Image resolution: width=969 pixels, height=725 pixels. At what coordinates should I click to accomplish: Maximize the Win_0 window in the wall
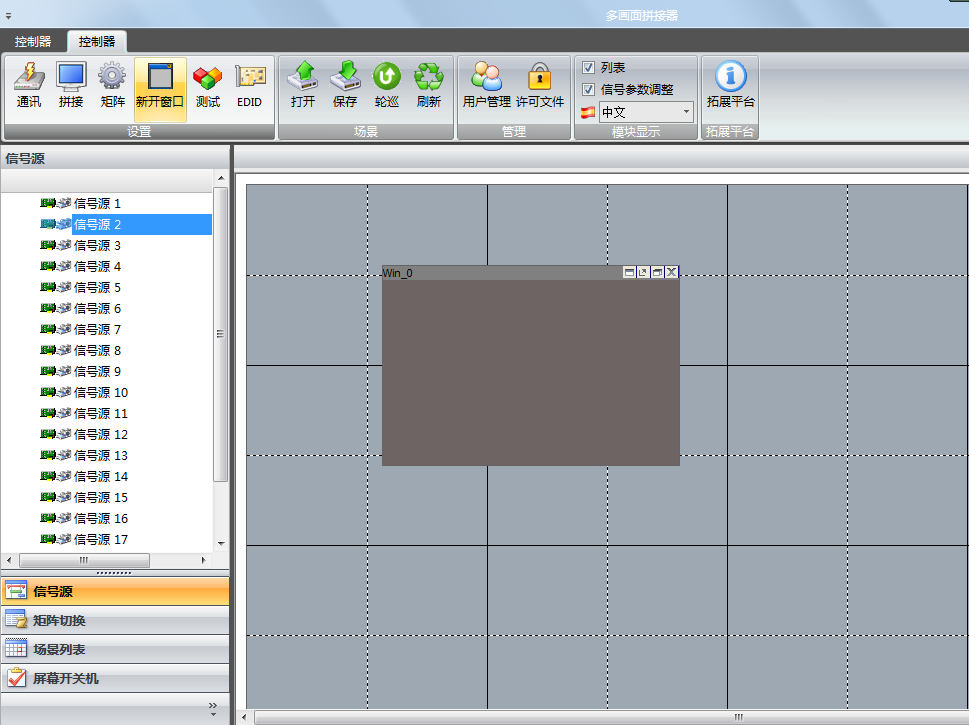(x=658, y=272)
